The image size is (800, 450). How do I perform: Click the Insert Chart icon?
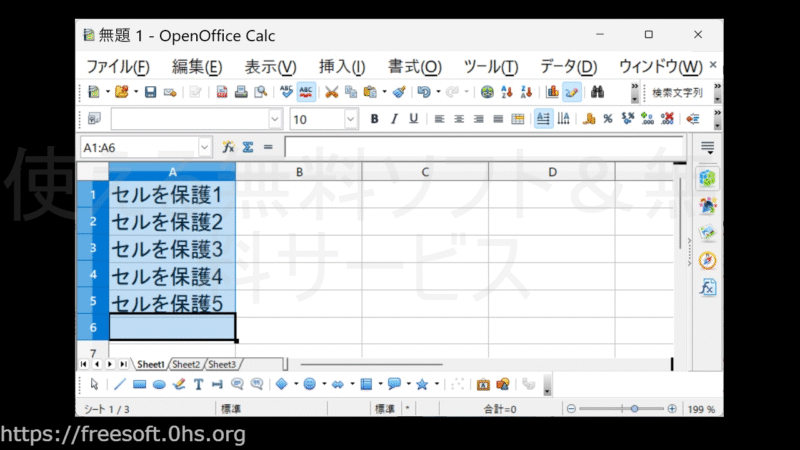click(x=551, y=92)
